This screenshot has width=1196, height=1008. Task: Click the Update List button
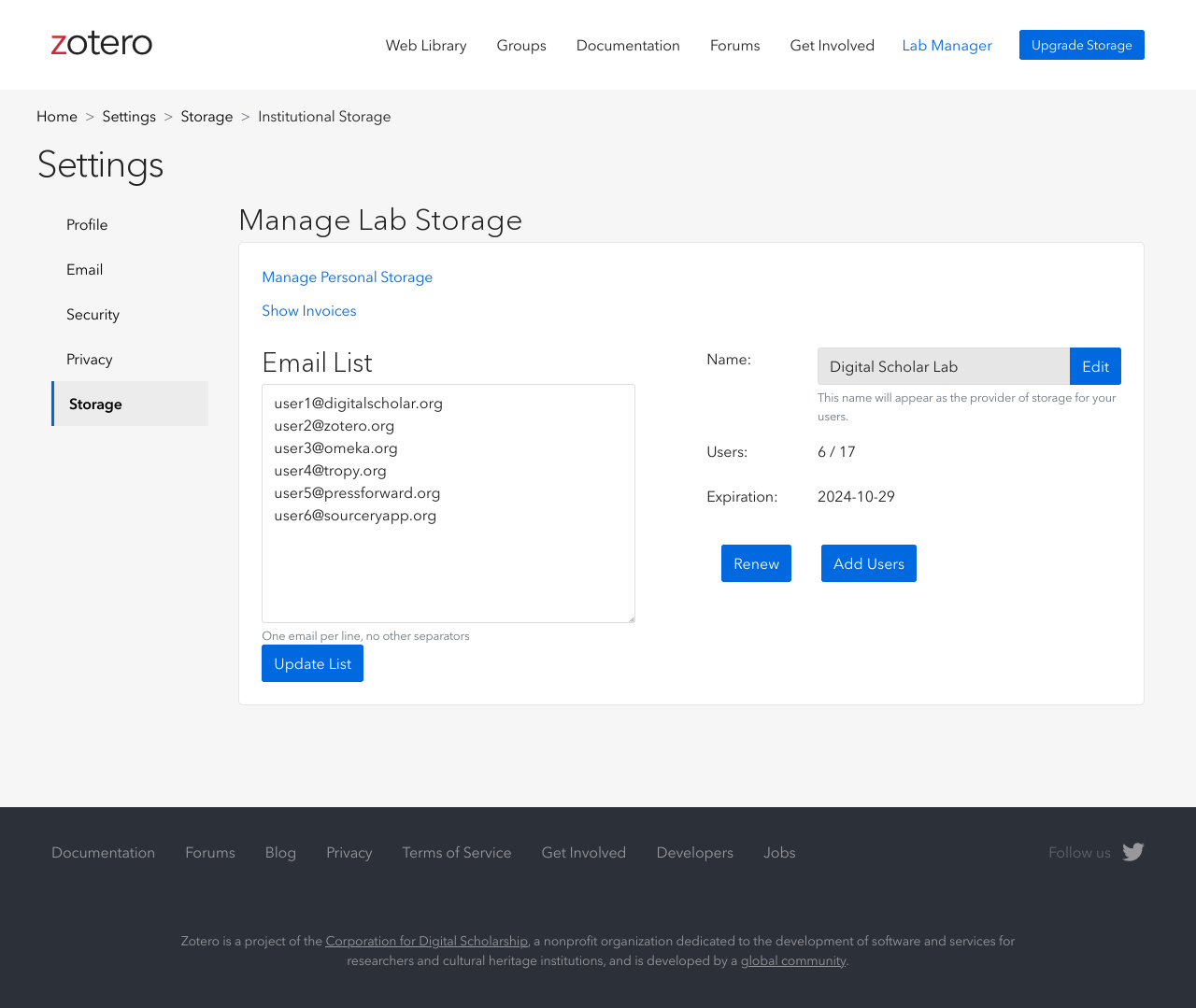(312, 663)
